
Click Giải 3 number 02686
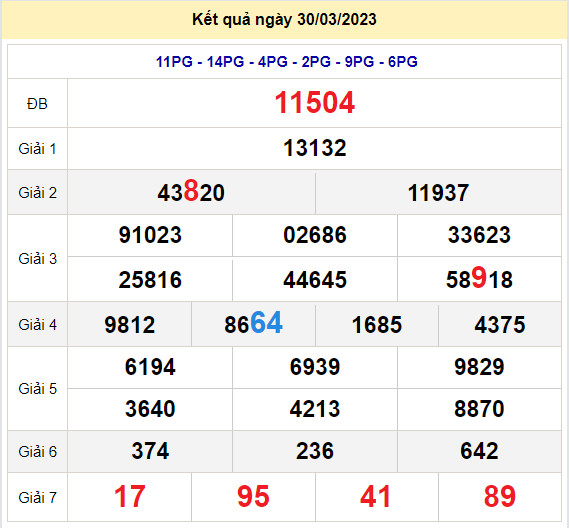315,235
